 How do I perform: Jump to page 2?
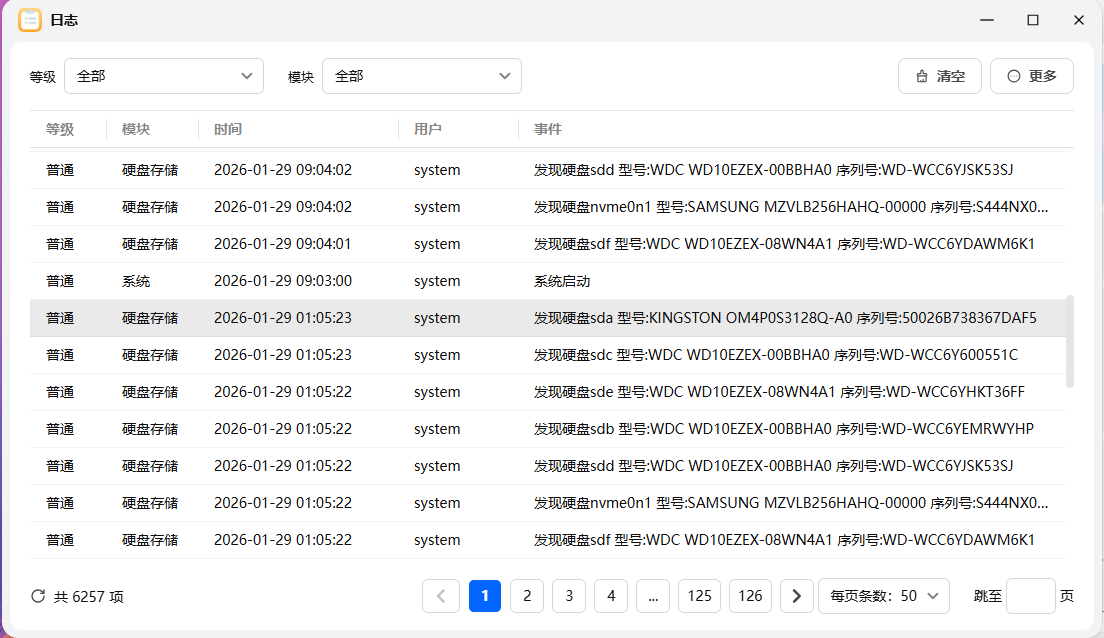point(527,595)
